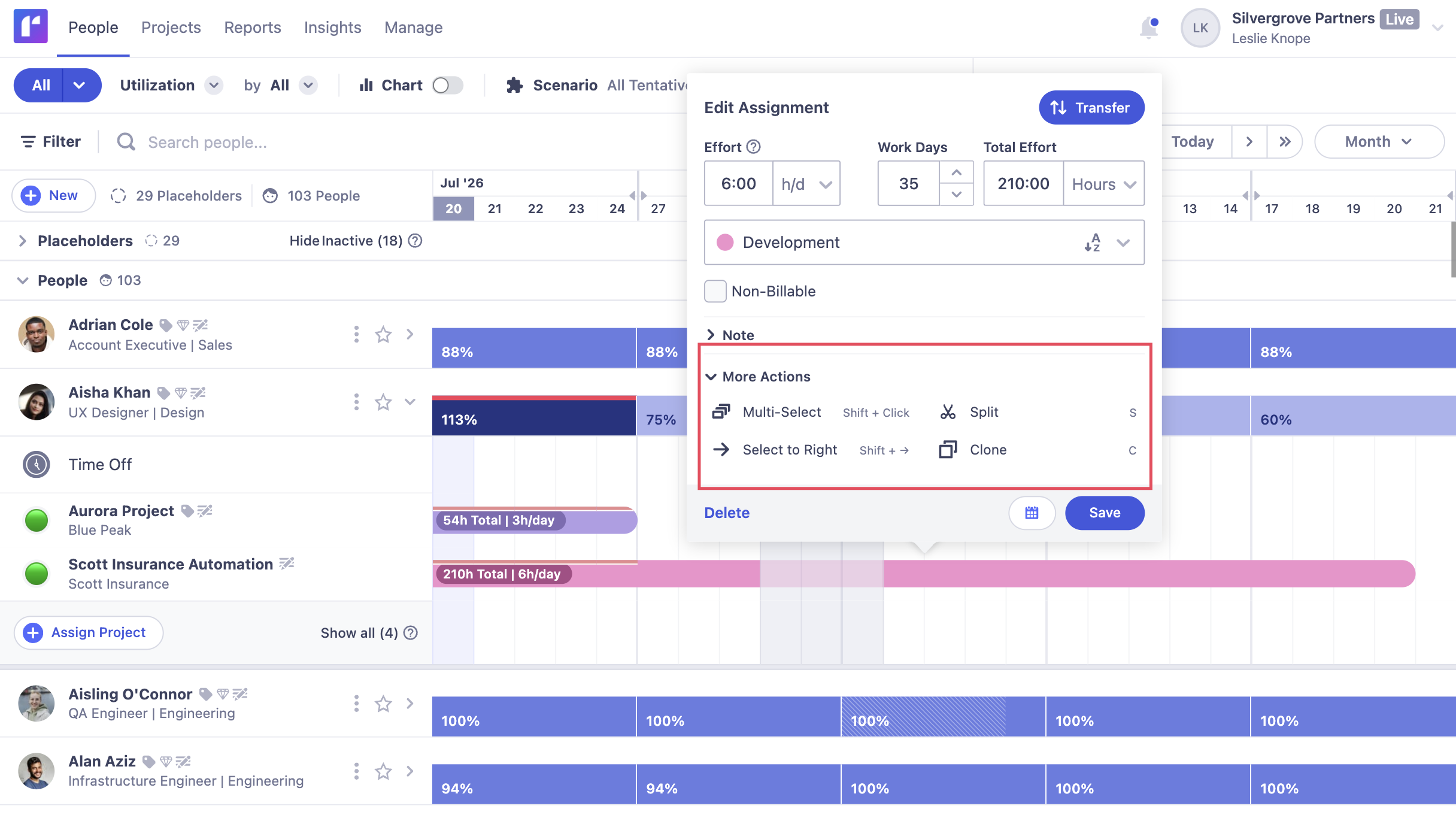
Task: Star Aisling O'Connor as favorite
Action: tap(383, 704)
